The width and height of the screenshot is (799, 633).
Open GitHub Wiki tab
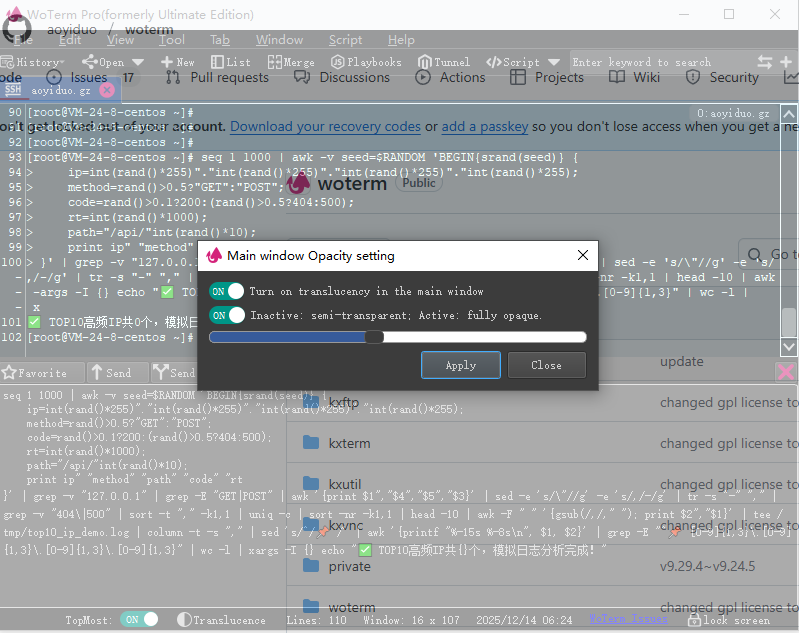click(634, 77)
